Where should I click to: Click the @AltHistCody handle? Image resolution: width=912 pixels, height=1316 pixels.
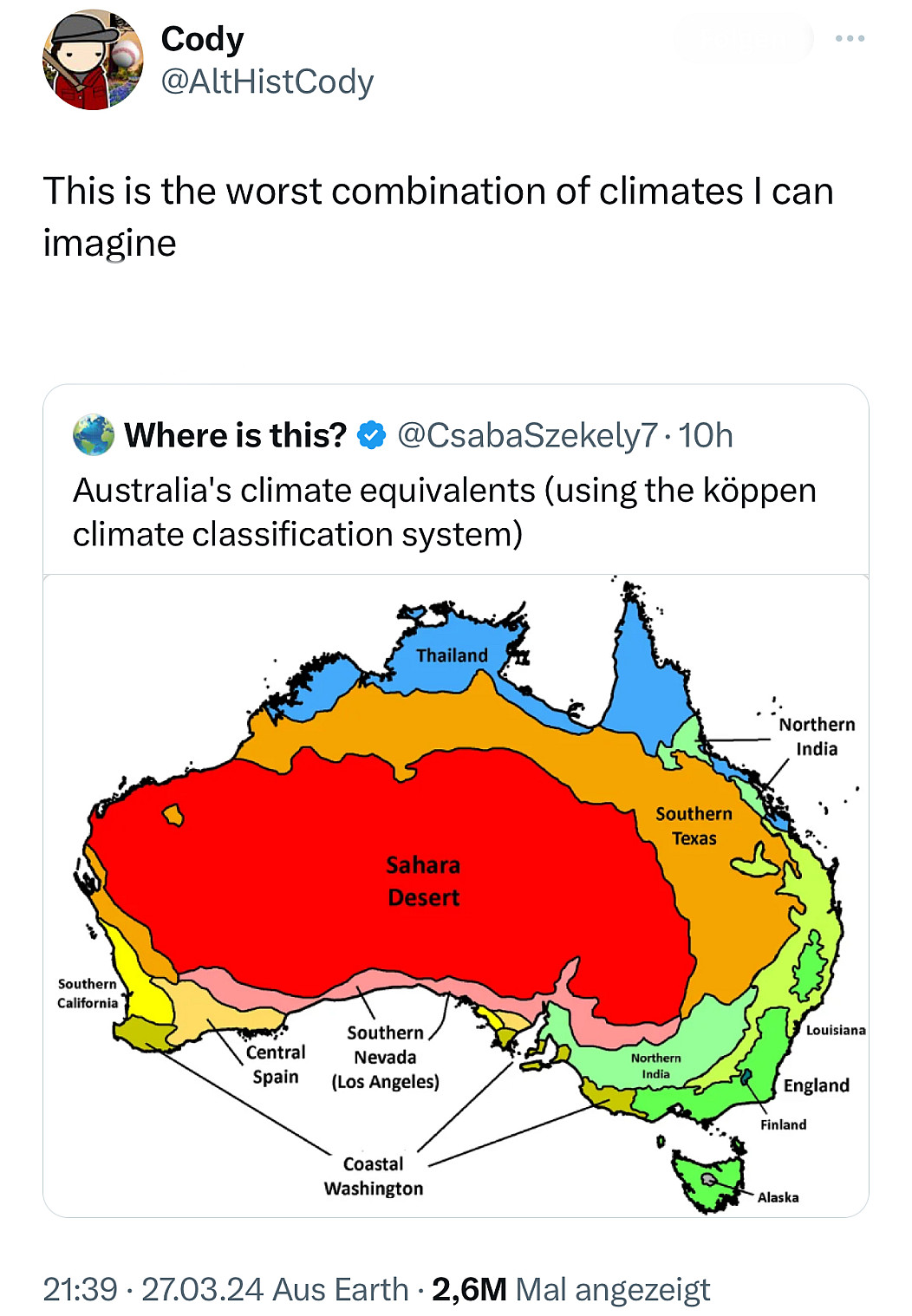click(x=267, y=81)
